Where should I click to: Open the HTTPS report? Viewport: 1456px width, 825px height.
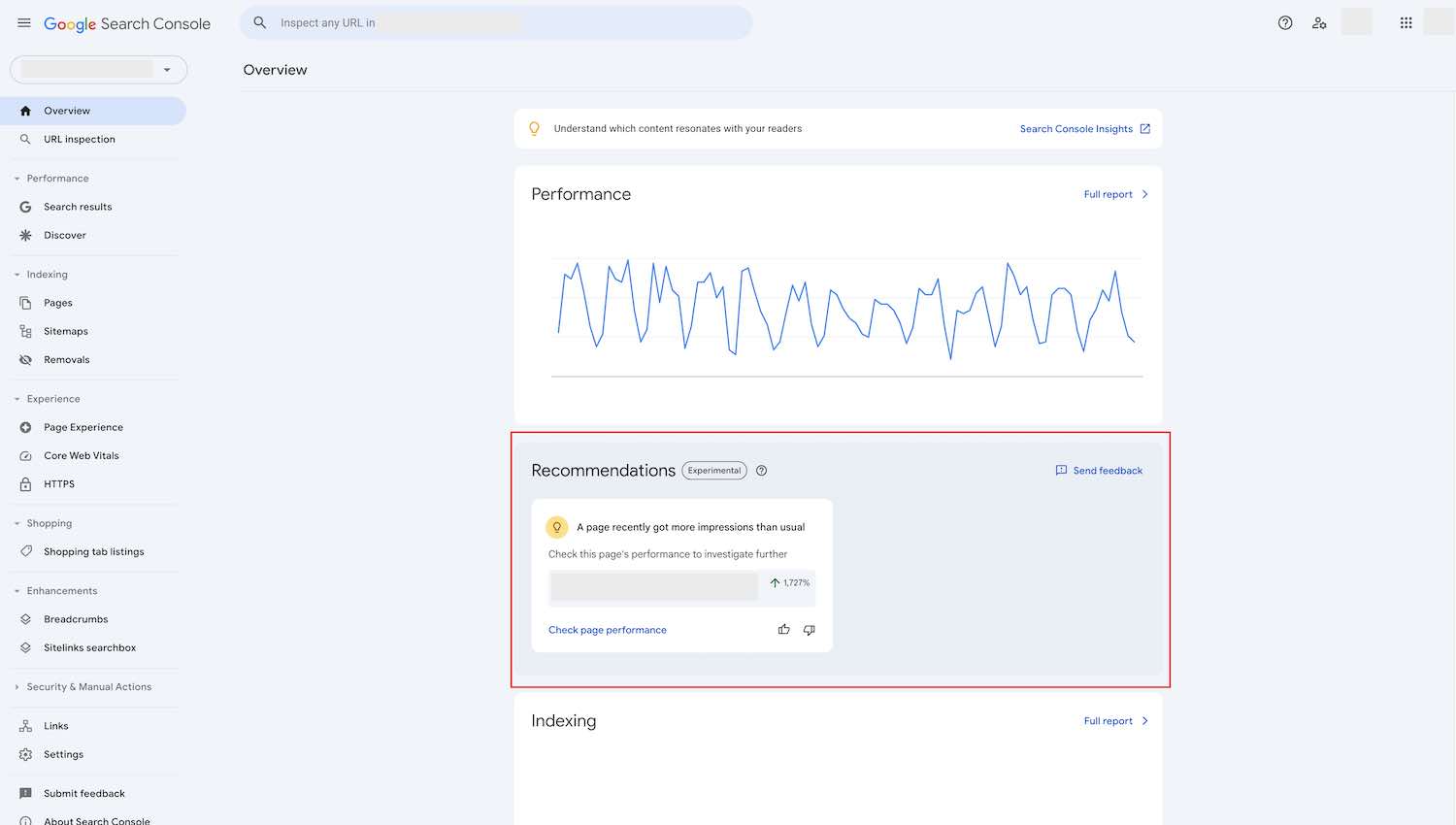57,483
